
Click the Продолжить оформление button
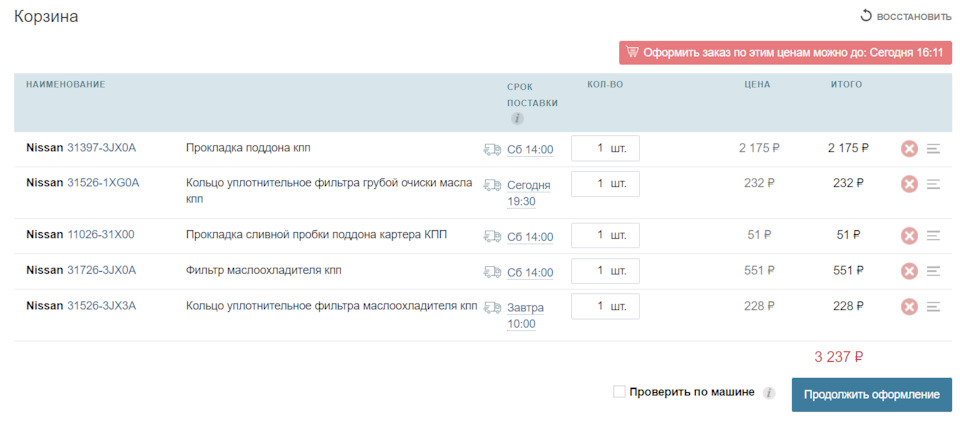(871, 394)
